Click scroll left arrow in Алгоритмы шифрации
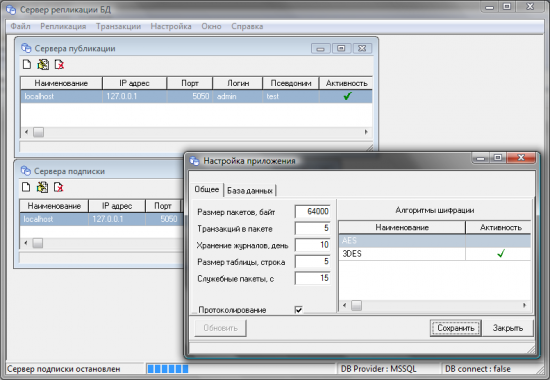 344,306
